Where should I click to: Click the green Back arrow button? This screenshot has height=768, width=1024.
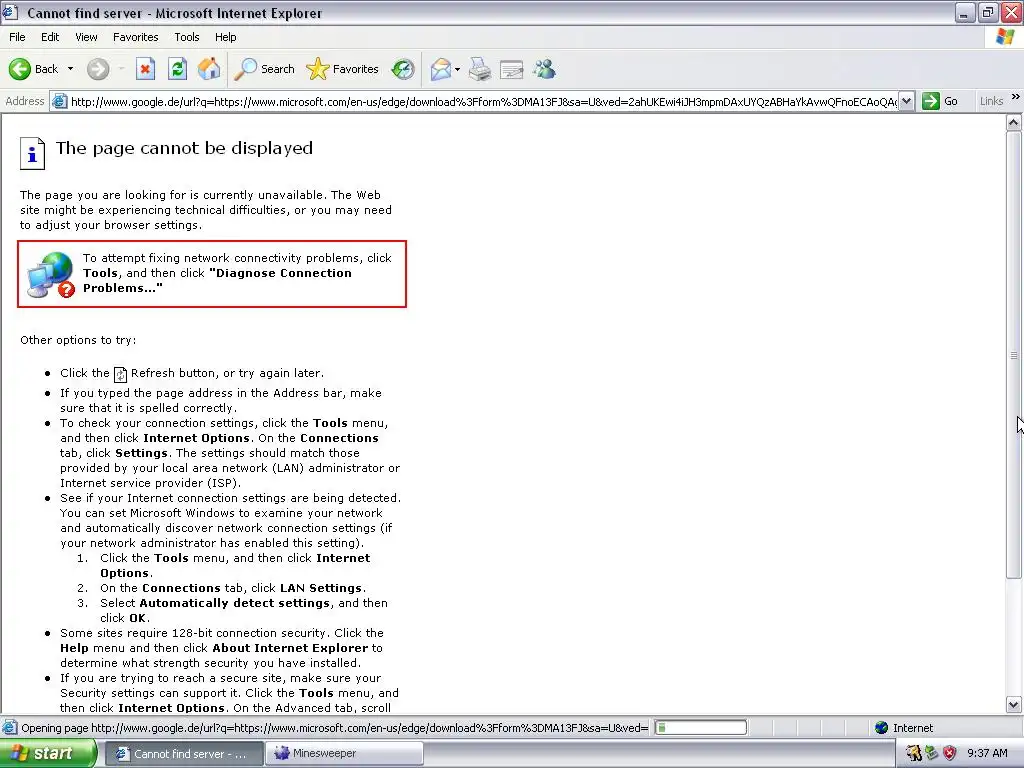click(20, 69)
